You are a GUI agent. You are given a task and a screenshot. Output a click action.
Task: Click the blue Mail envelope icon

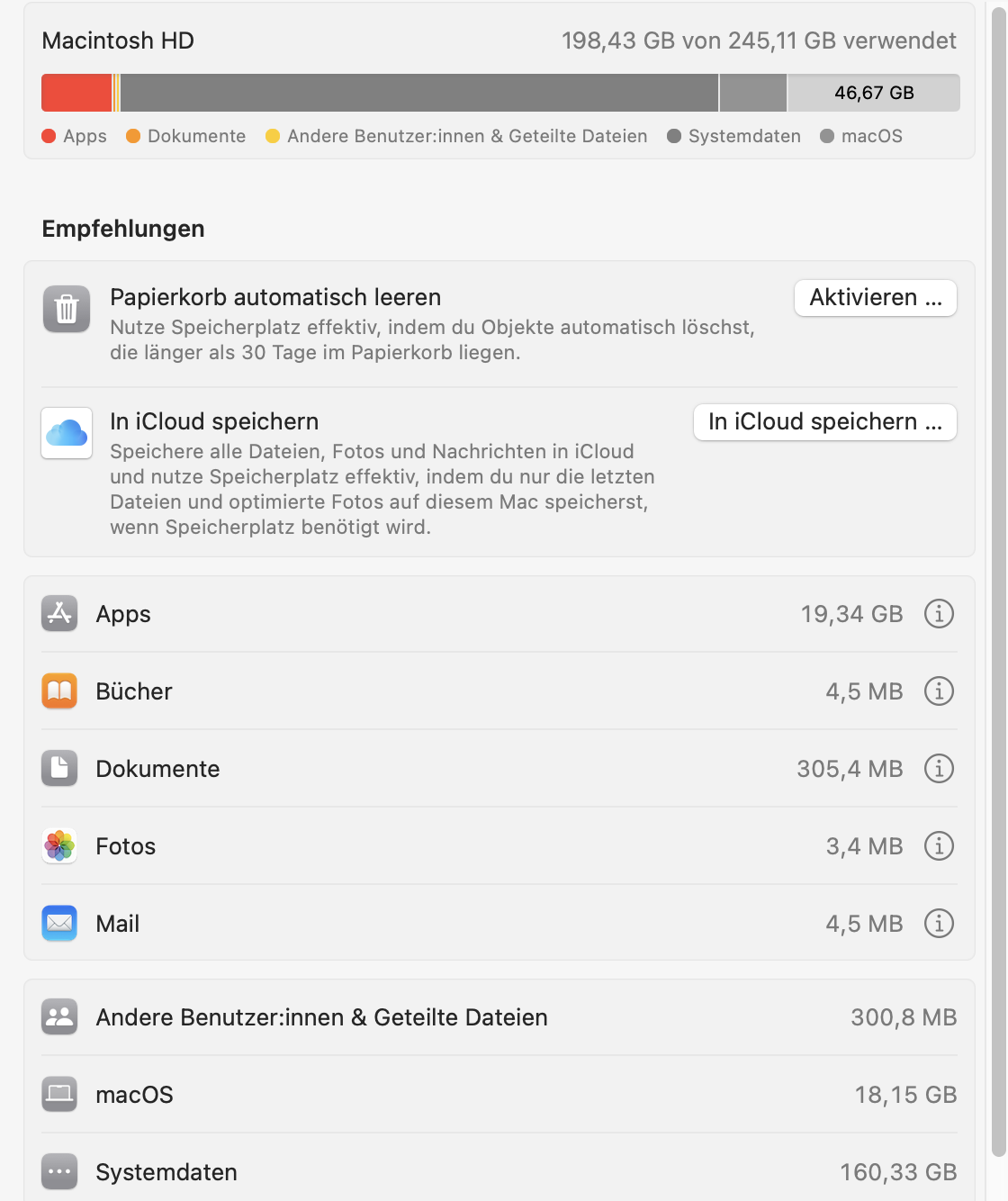tap(59, 923)
